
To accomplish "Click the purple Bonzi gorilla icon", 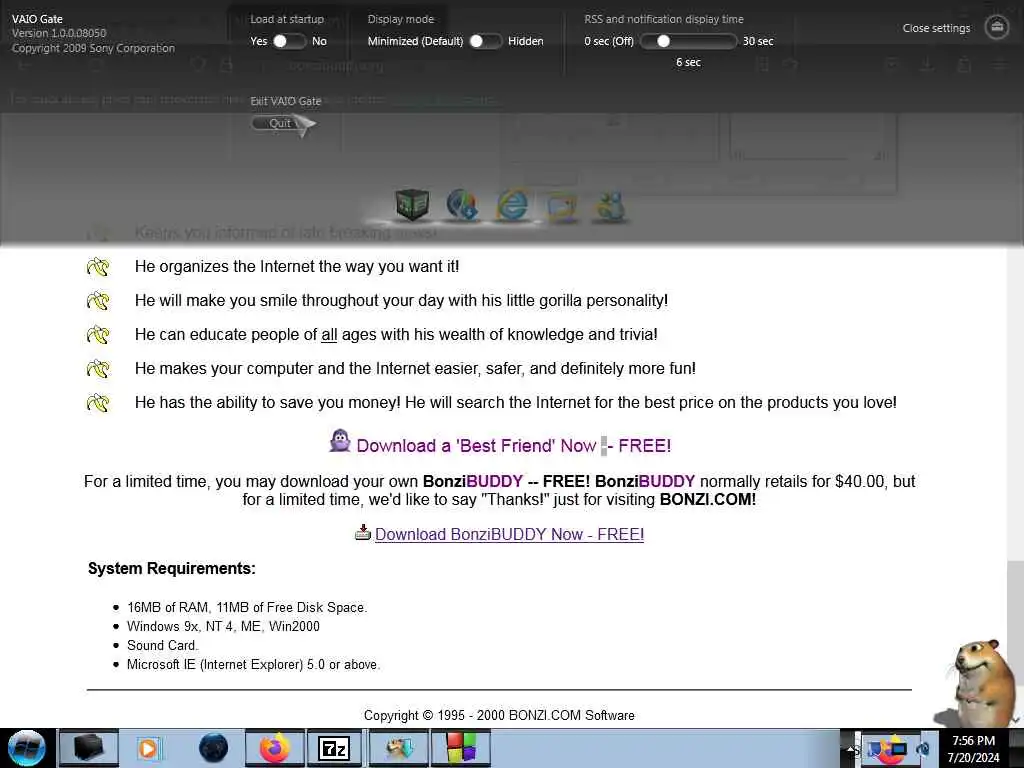I will click(x=340, y=441).
